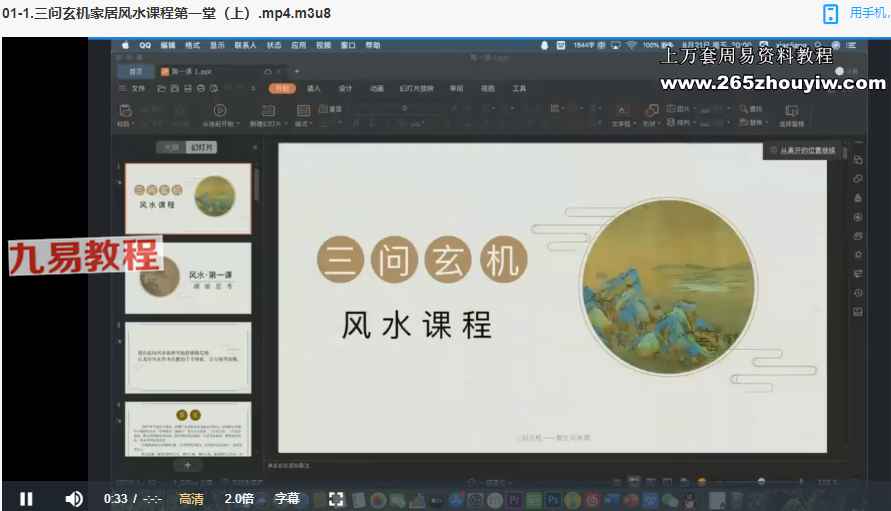Open the 文本框 text box dropdown
Image resolution: width=891 pixels, height=511 pixels.
[x=622, y=123]
